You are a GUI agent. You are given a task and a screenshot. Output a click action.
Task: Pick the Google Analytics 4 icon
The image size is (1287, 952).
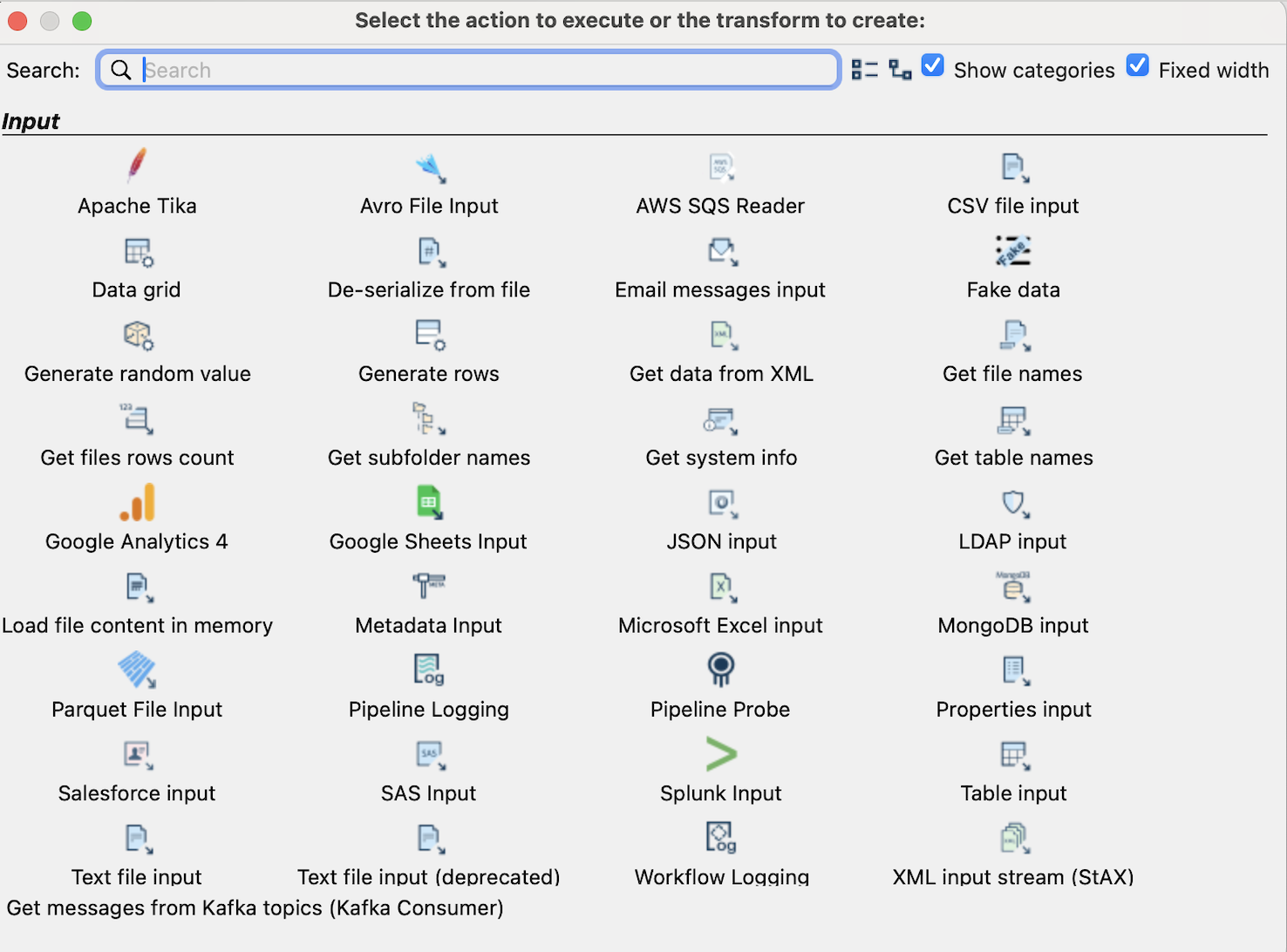click(x=138, y=502)
